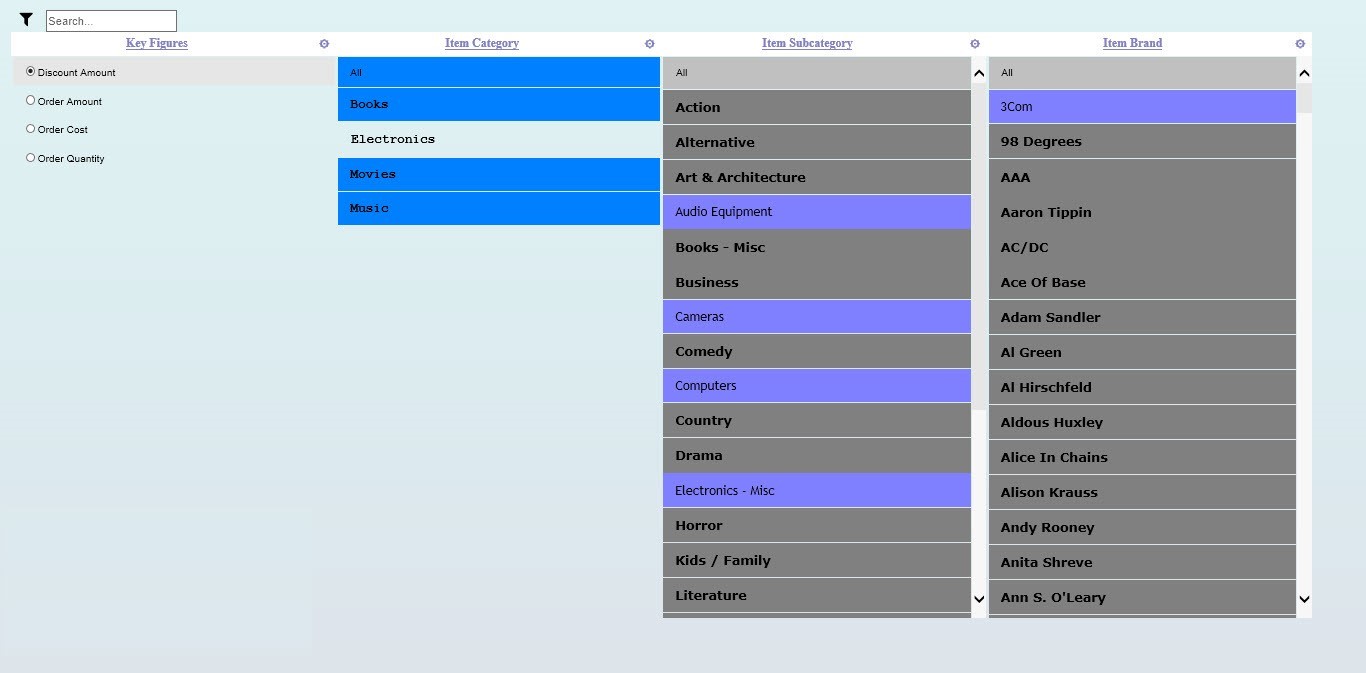
Task: Select the Discount Amount radio button
Action: tap(31, 72)
